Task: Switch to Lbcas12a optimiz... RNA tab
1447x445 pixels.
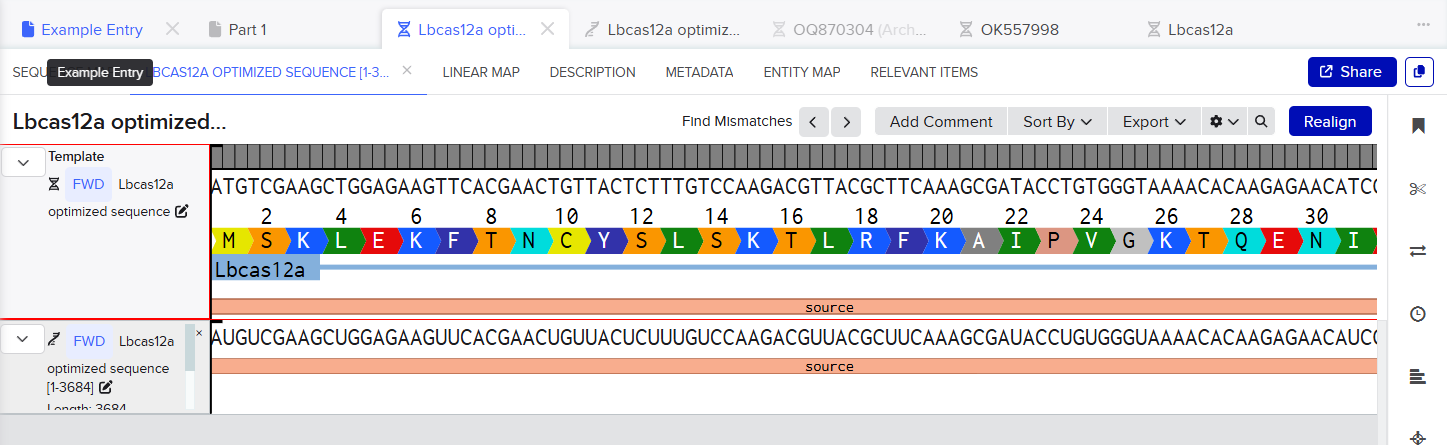Action: tap(663, 29)
